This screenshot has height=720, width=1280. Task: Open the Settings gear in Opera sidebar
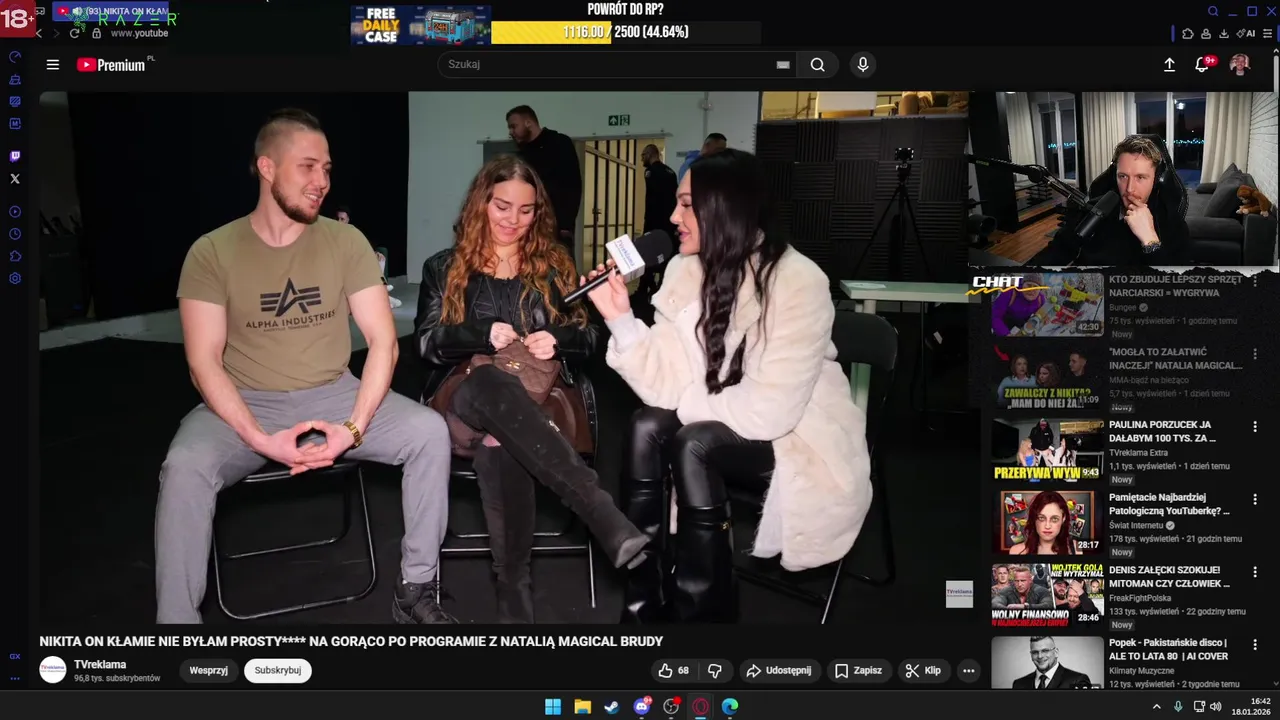(x=15, y=278)
